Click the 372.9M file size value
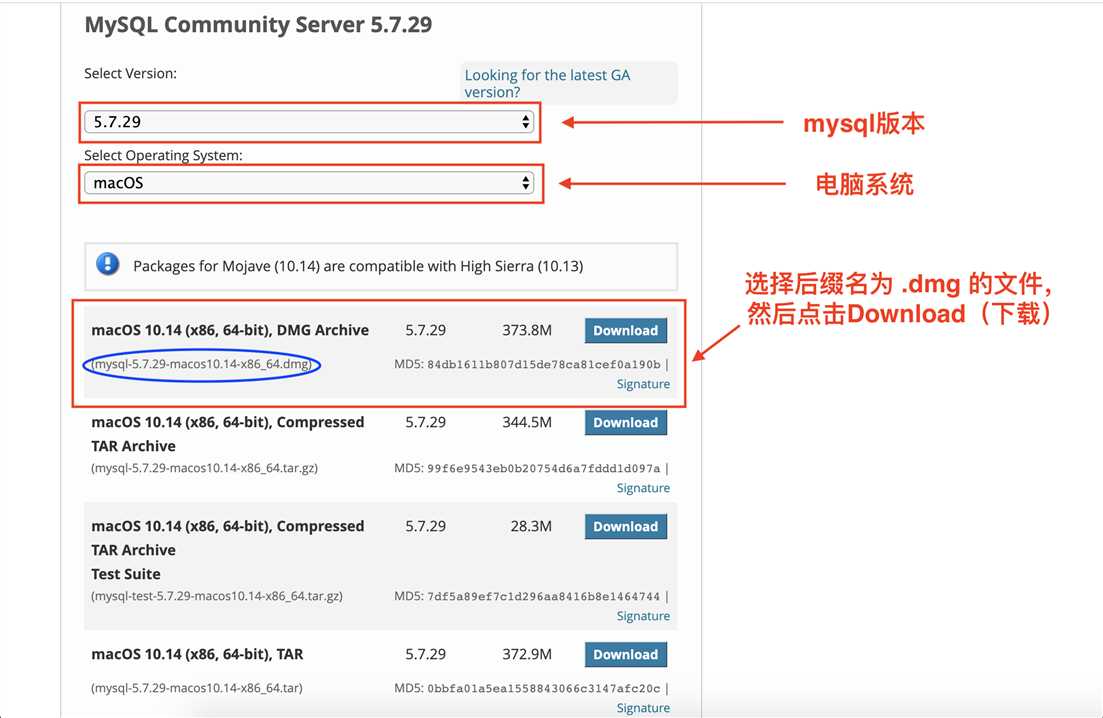The image size is (1103, 718). click(x=527, y=655)
